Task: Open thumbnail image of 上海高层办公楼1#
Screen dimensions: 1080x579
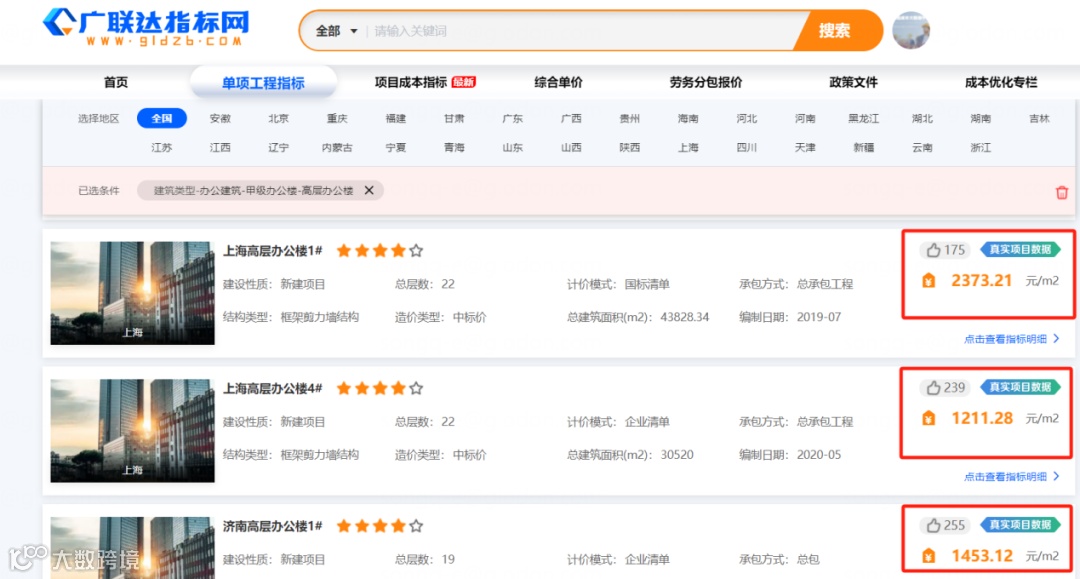Action: [x=132, y=293]
